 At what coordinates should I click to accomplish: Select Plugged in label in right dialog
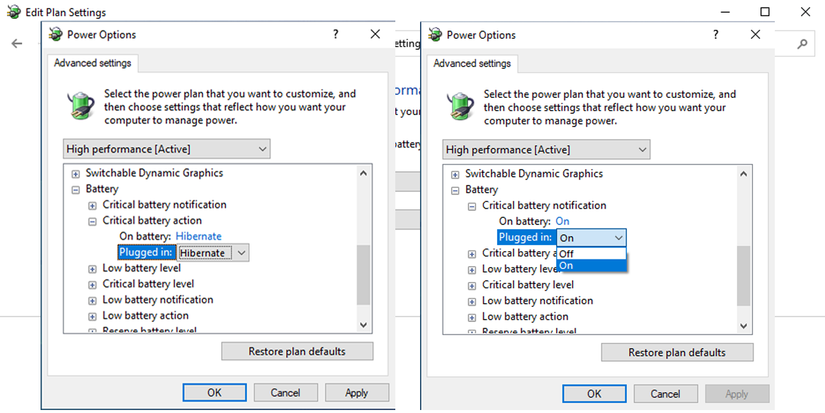[x=526, y=237]
